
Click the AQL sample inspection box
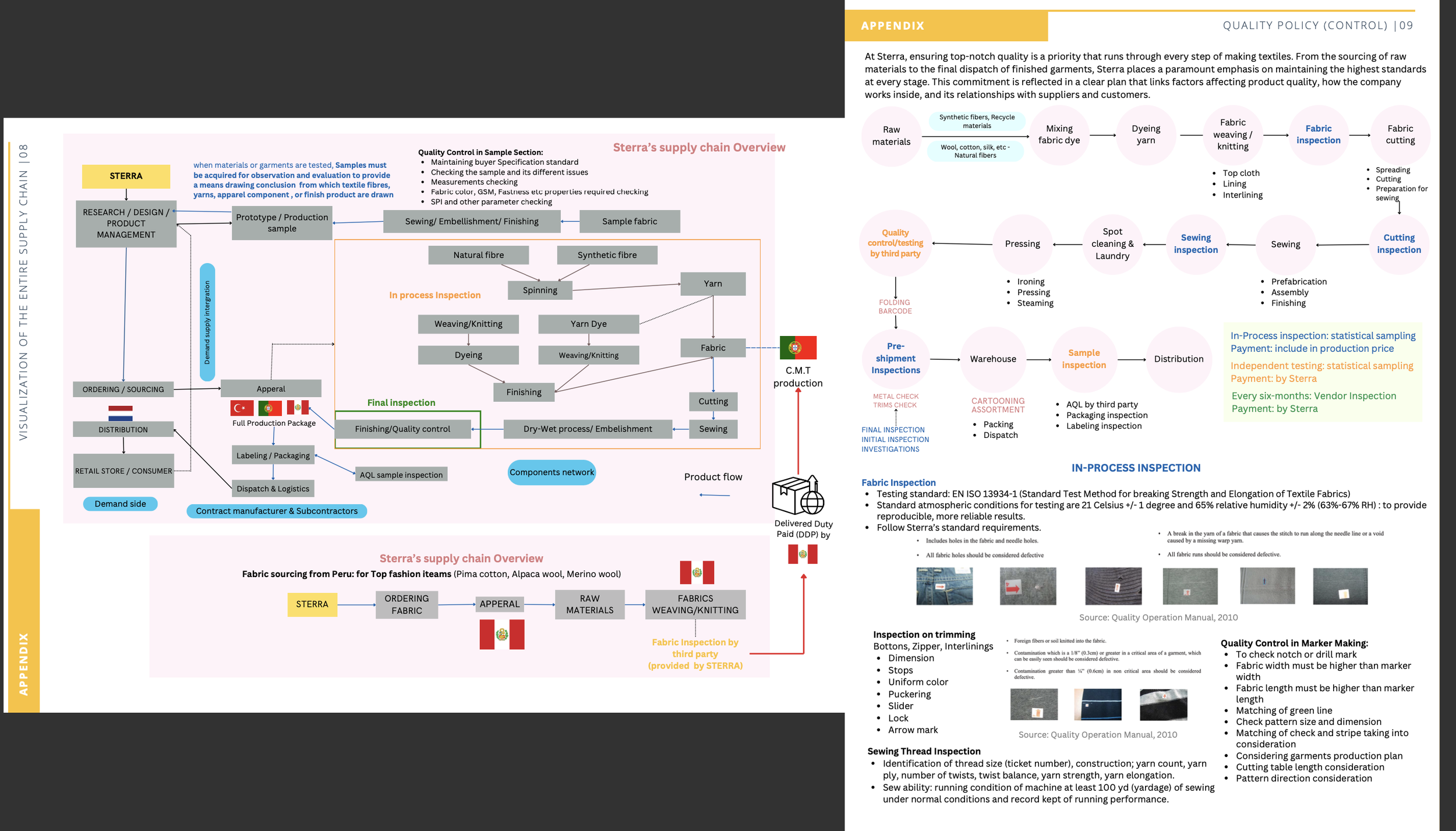(x=401, y=475)
